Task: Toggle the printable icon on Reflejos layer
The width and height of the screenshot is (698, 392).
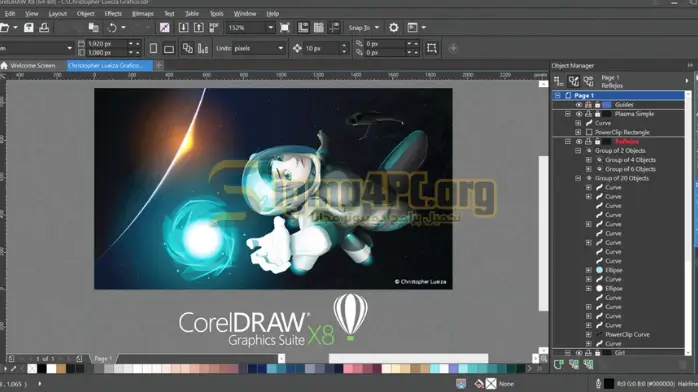Action: pyautogui.click(x=588, y=141)
